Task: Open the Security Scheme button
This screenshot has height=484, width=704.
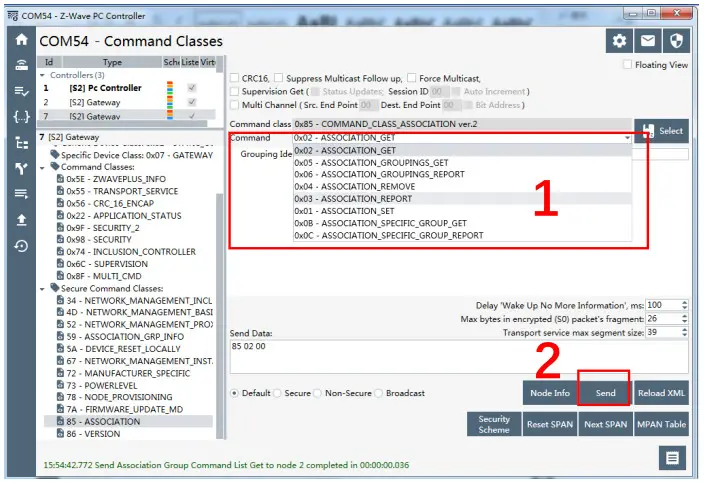Action: click(494, 424)
